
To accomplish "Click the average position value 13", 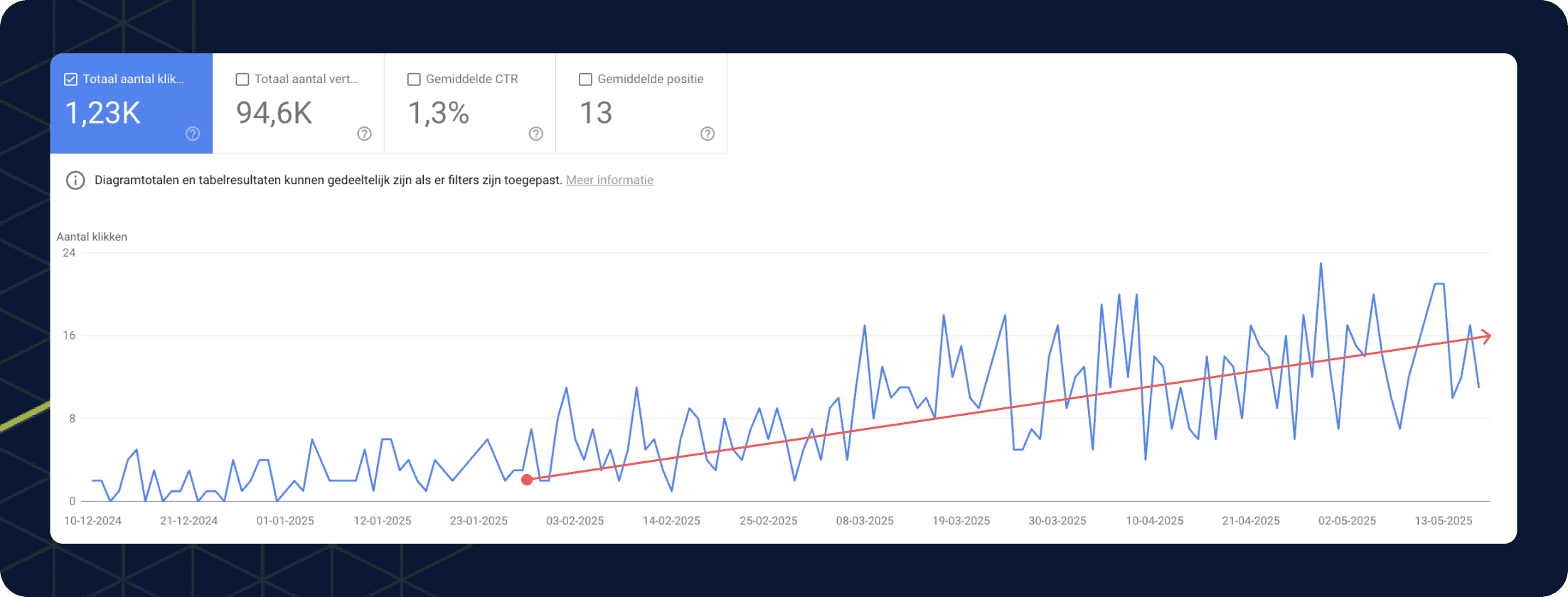I will (x=595, y=113).
